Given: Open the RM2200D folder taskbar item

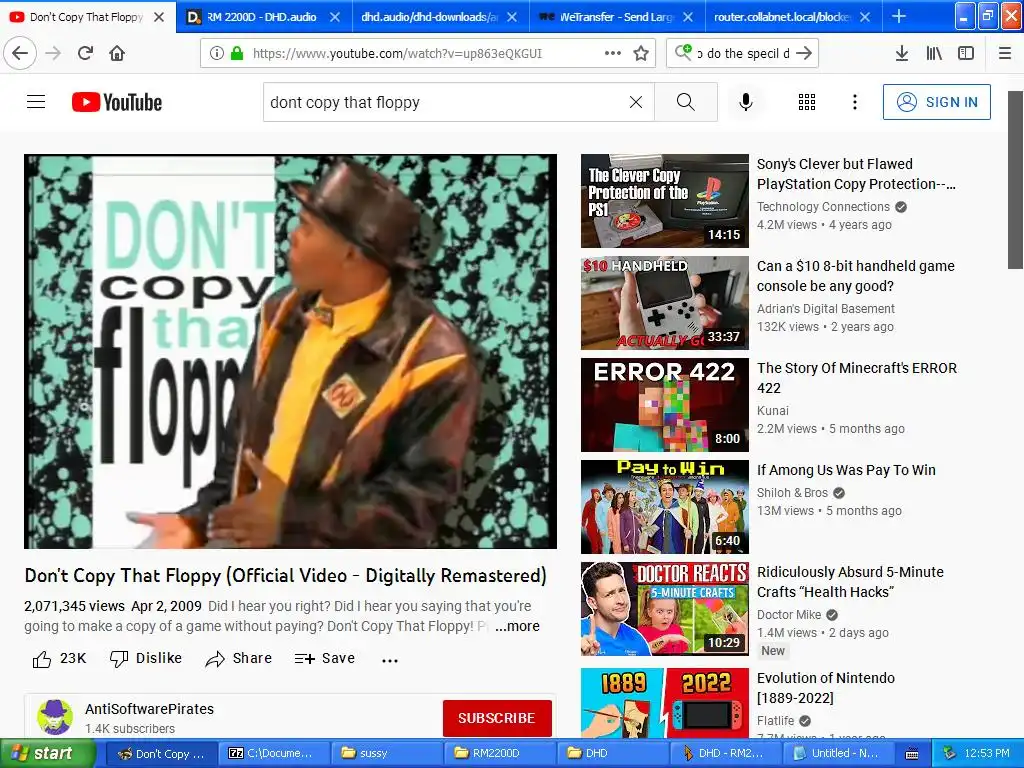Looking at the screenshot, I should pos(500,754).
